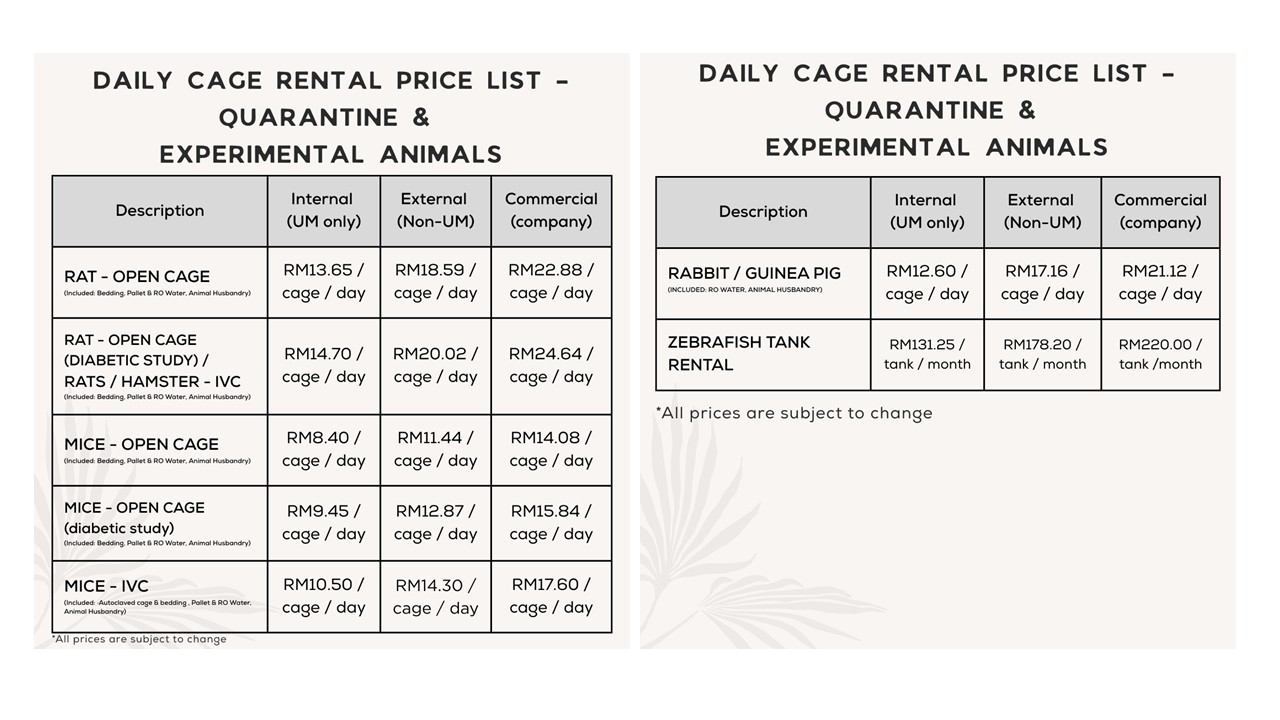The width and height of the screenshot is (1280, 720).
Task: Click the RM17.16 external rabbit price
Action: (x=1042, y=283)
